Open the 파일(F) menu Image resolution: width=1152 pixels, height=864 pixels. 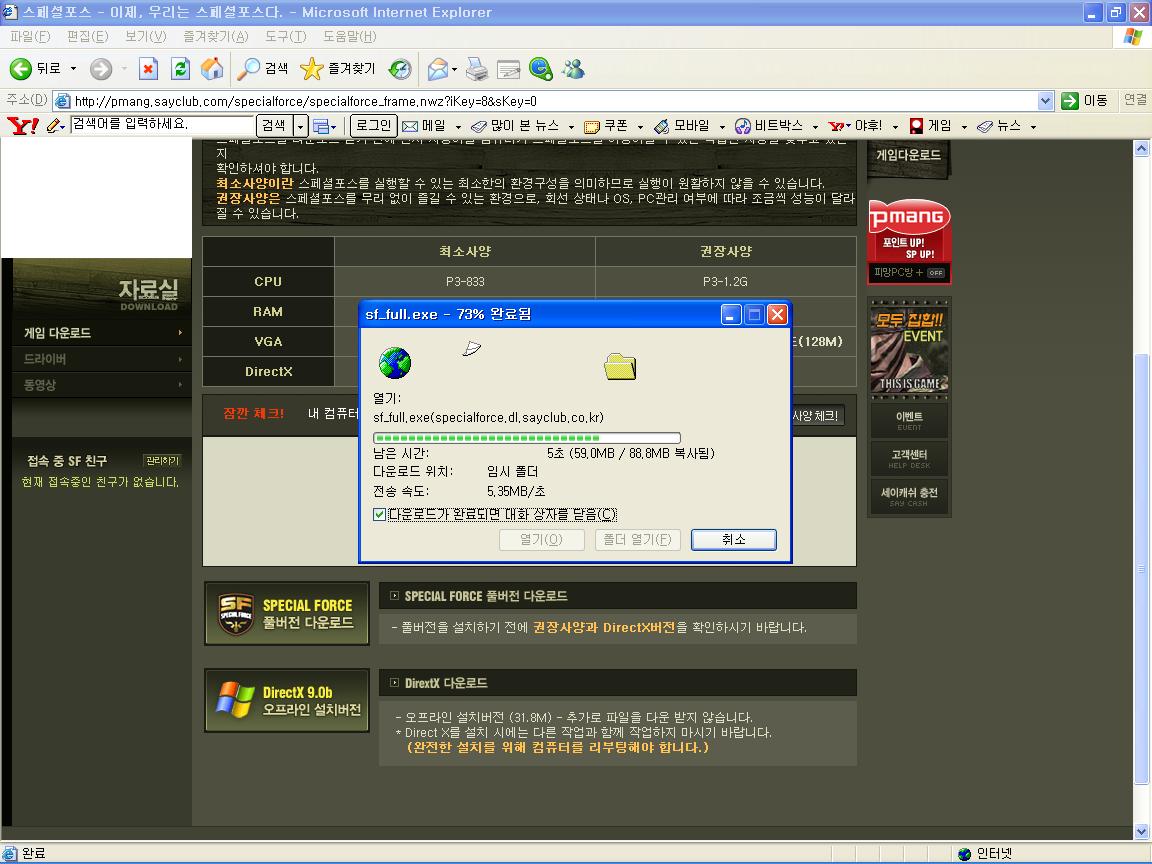pos(30,36)
